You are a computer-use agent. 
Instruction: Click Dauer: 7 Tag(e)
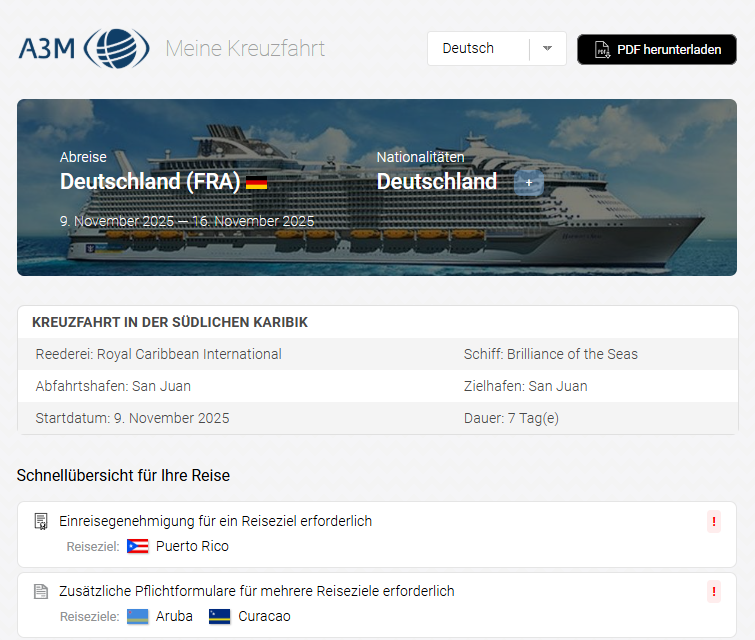511,418
